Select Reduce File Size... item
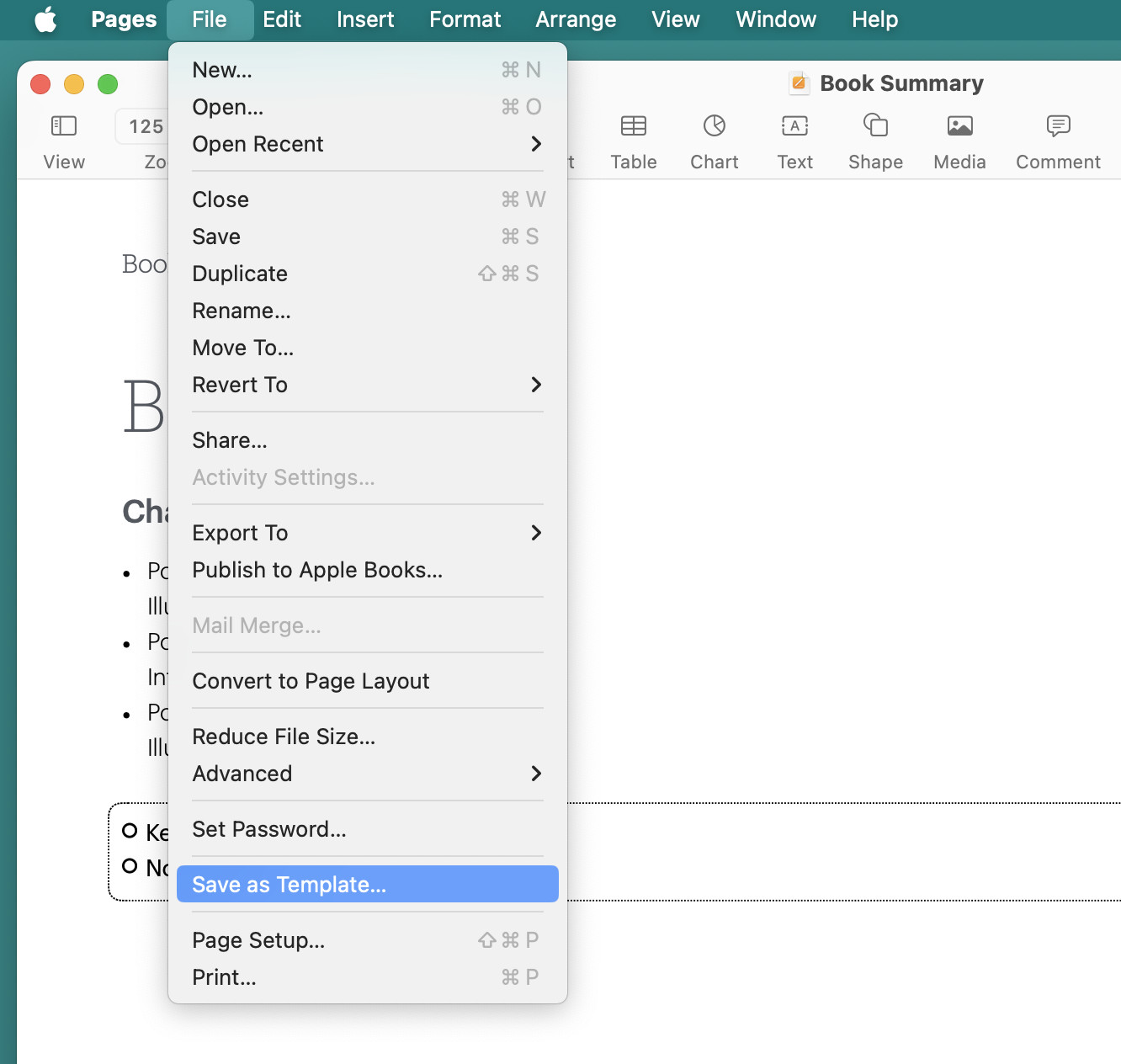Image resolution: width=1121 pixels, height=1064 pixels. point(368,737)
